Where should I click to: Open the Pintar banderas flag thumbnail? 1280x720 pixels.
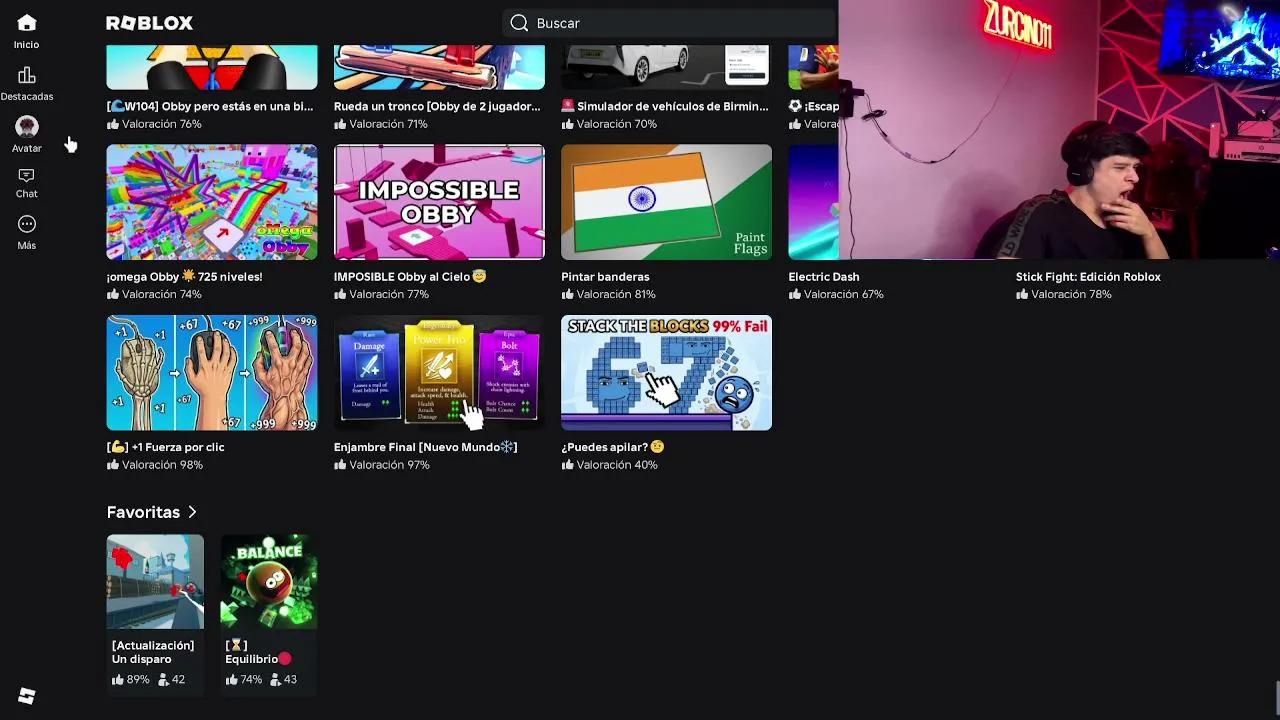(666, 202)
